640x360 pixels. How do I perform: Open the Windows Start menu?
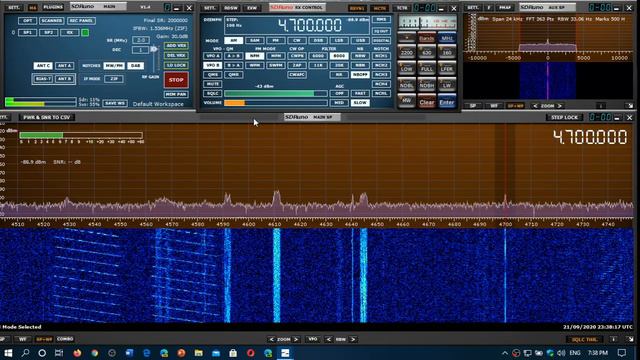pyautogui.click(x=8, y=353)
